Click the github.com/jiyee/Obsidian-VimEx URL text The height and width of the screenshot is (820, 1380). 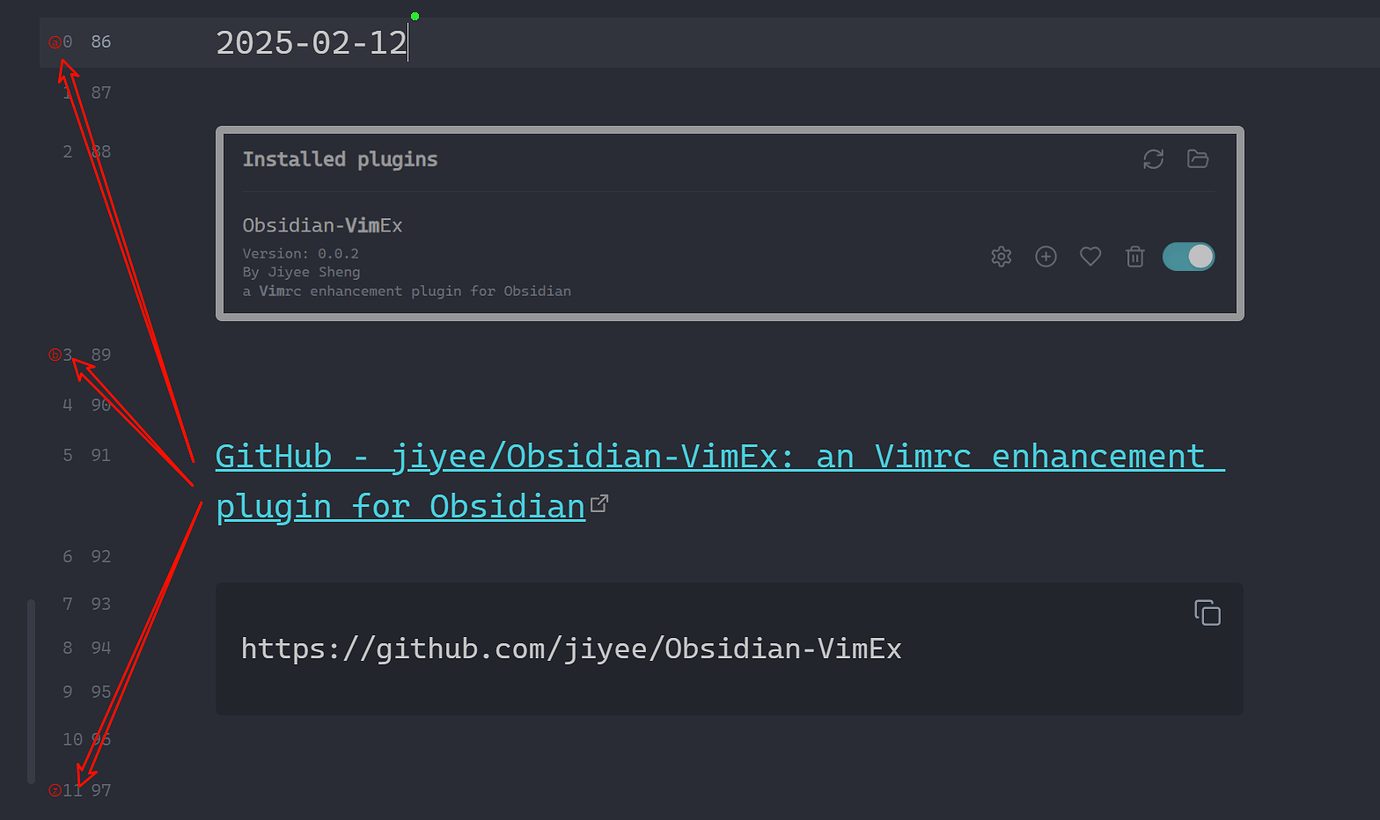(x=570, y=648)
